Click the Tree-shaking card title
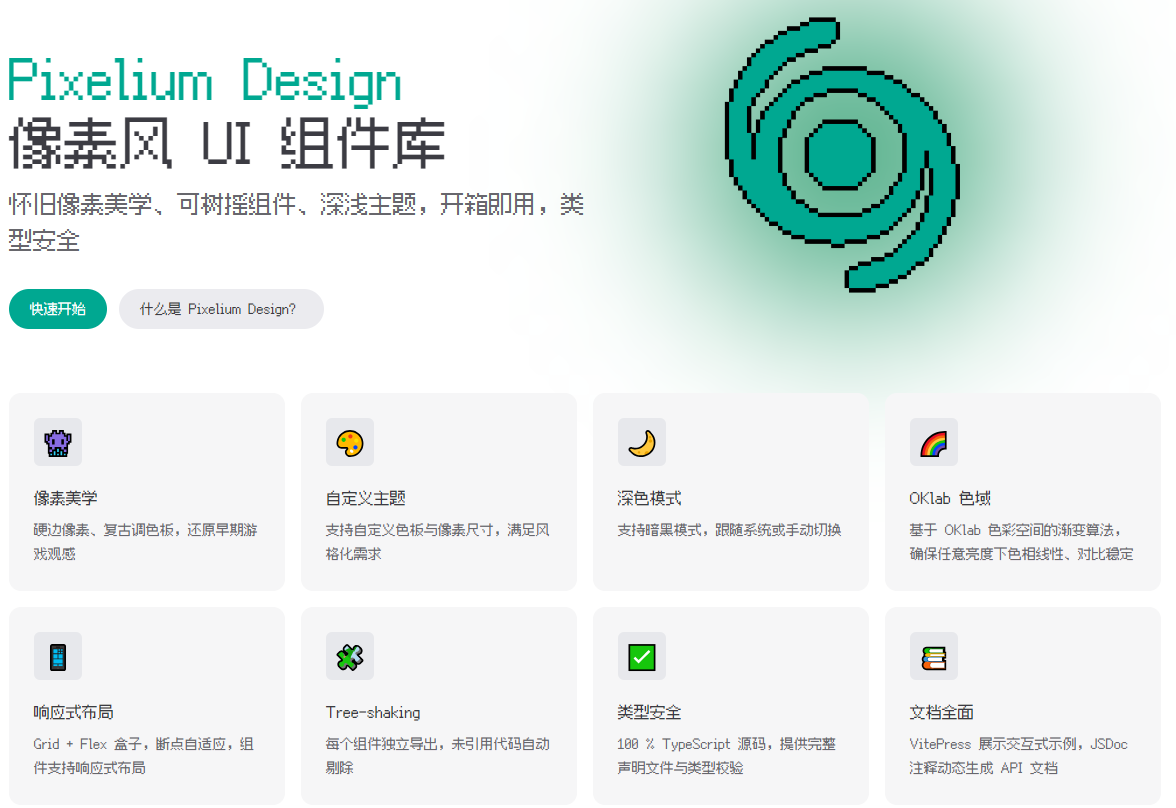The image size is (1176, 808). pyautogui.click(x=373, y=712)
